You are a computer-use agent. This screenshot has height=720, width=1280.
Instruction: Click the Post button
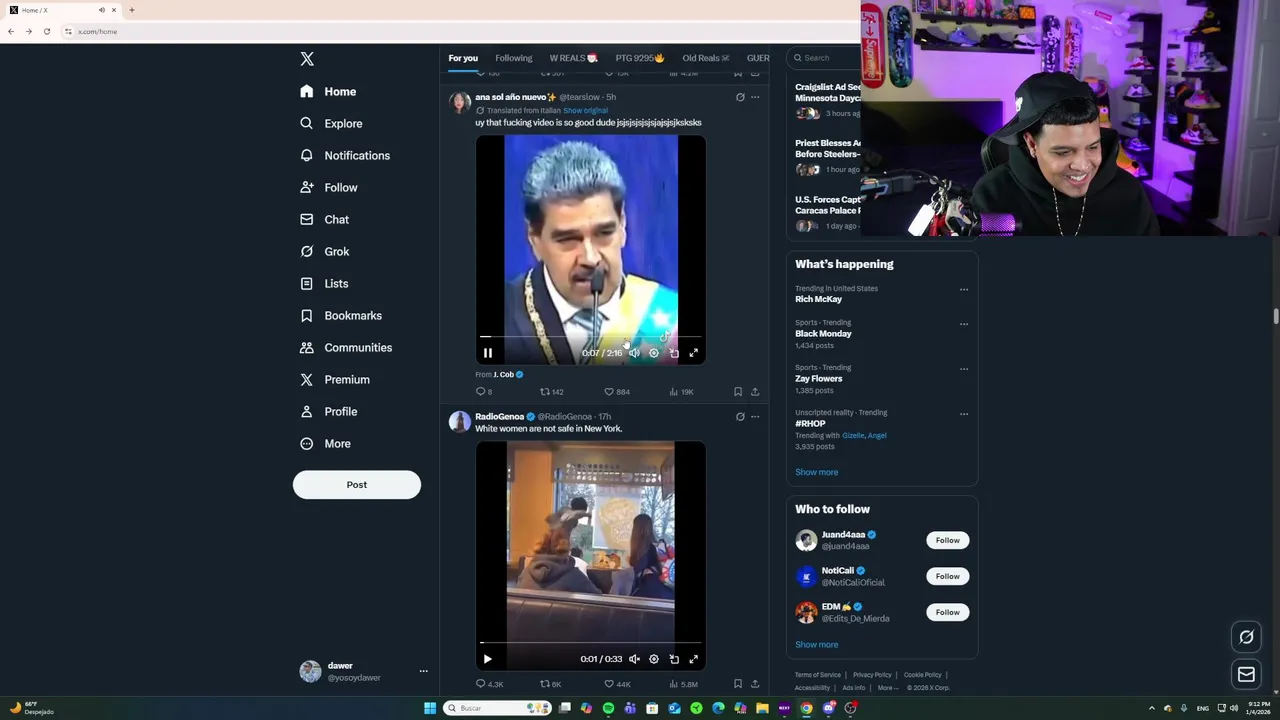click(x=357, y=484)
